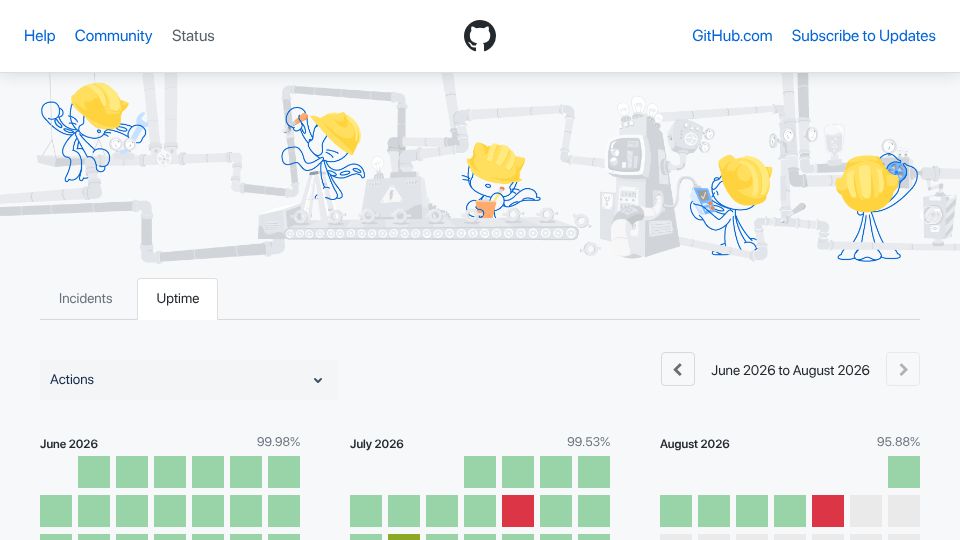Screen dimensions: 960x540
Task: Click the red outage day in July 2026
Action: (x=518, y=511)
